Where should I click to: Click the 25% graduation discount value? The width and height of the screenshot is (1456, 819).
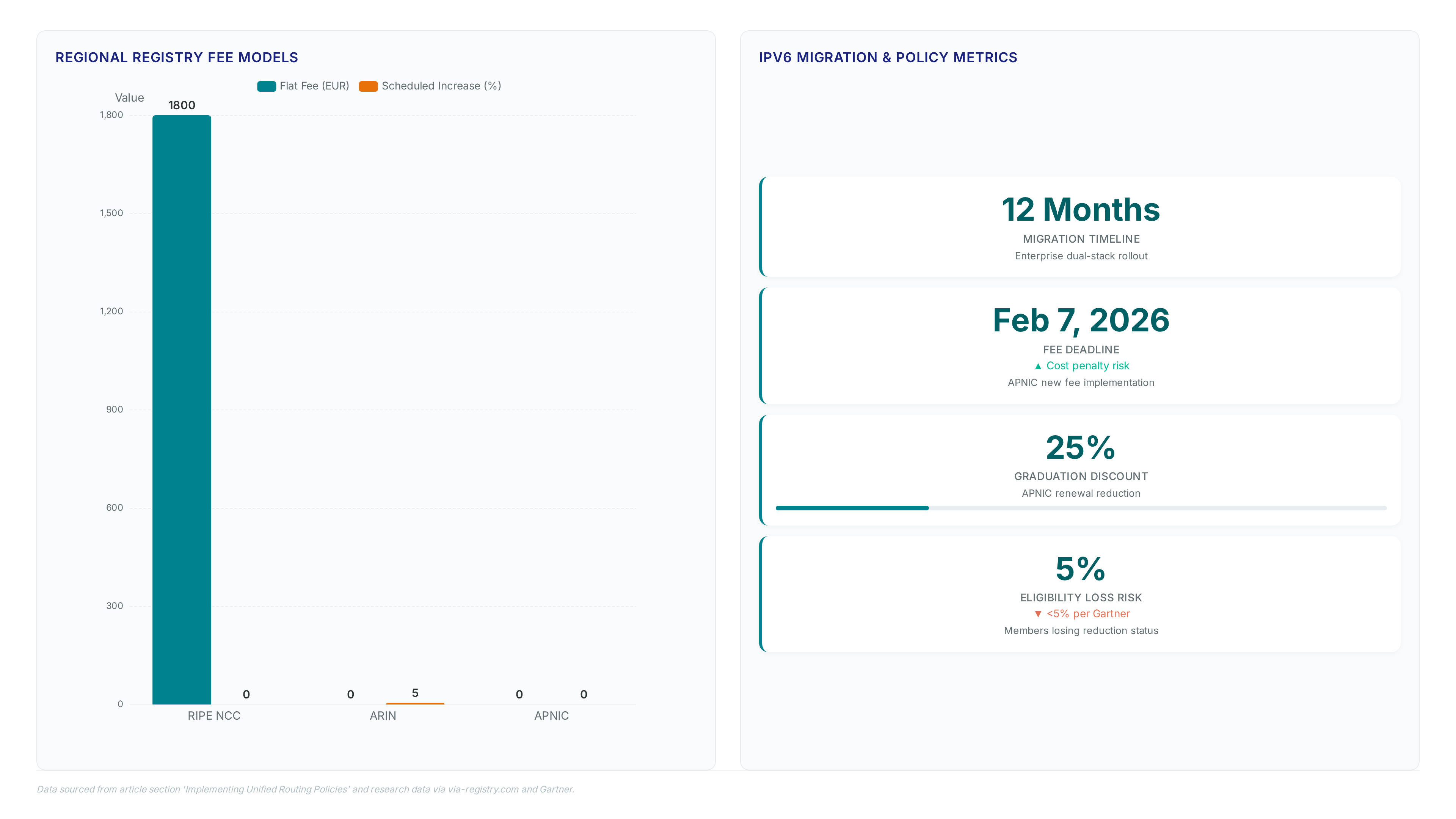[x=1081, y=448]
